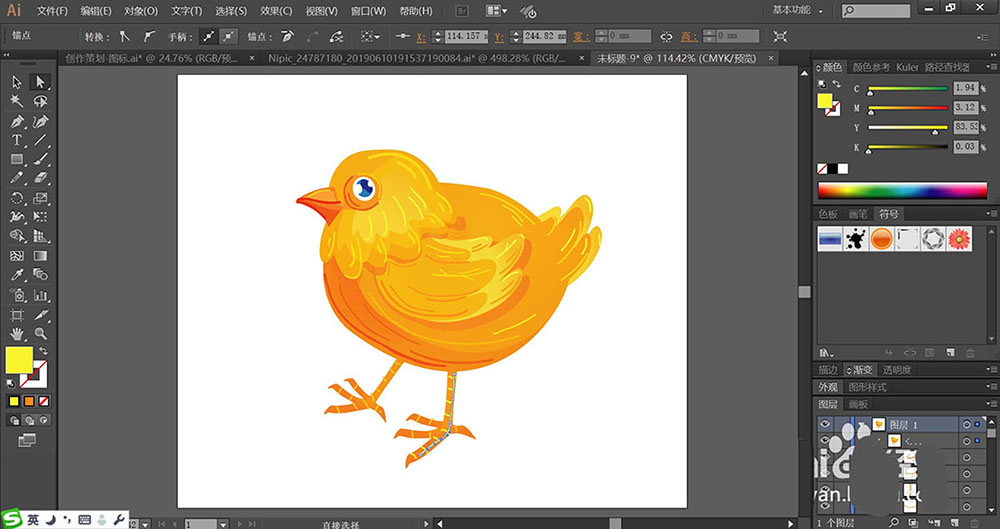Switch to the 透明度 panel tab
This screenshot has height=529, width=1000.
click(x=897, y=369)
